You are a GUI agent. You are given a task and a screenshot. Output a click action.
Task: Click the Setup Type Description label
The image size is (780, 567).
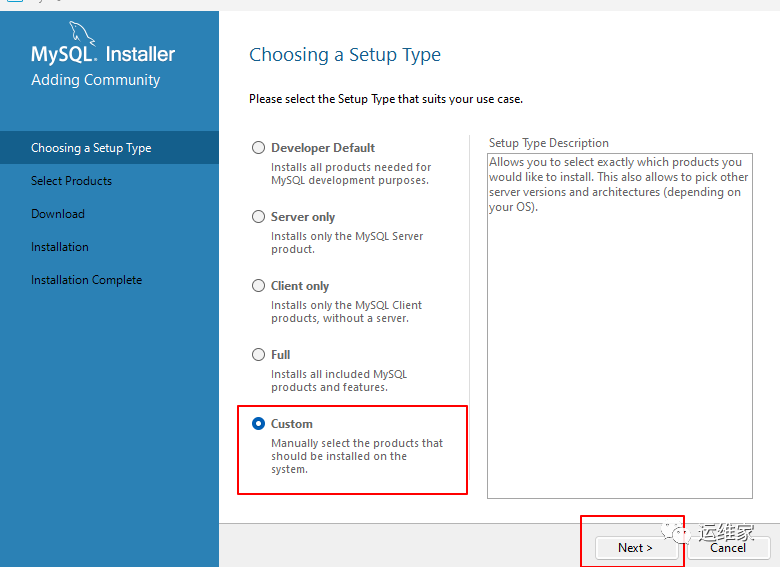(548, 143)
